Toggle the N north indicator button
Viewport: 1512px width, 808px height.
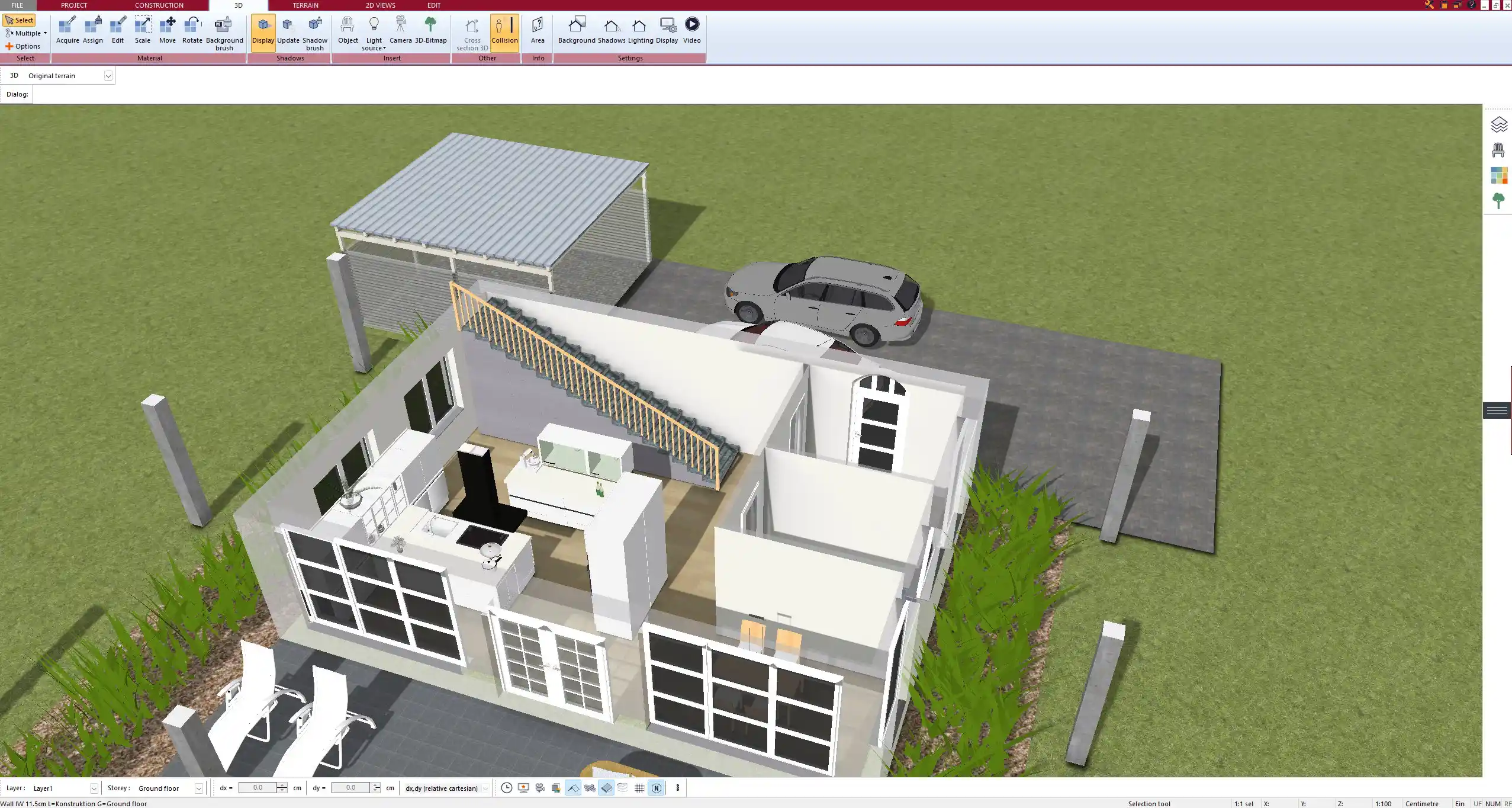click(x=656, y=788)
